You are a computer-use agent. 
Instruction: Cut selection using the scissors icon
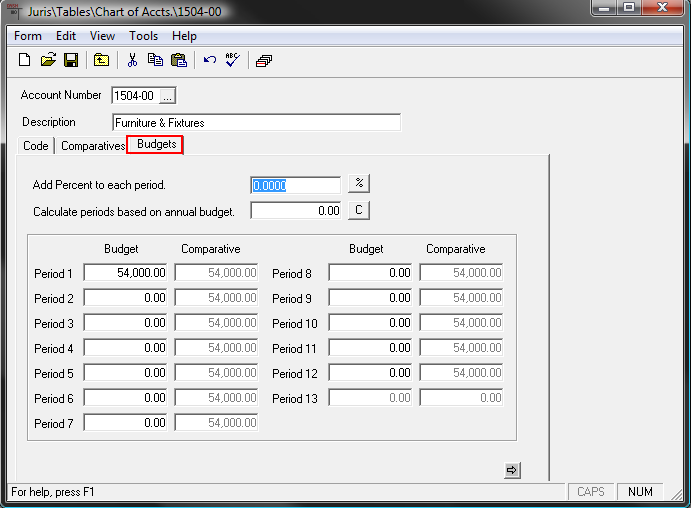click(131, 60)
